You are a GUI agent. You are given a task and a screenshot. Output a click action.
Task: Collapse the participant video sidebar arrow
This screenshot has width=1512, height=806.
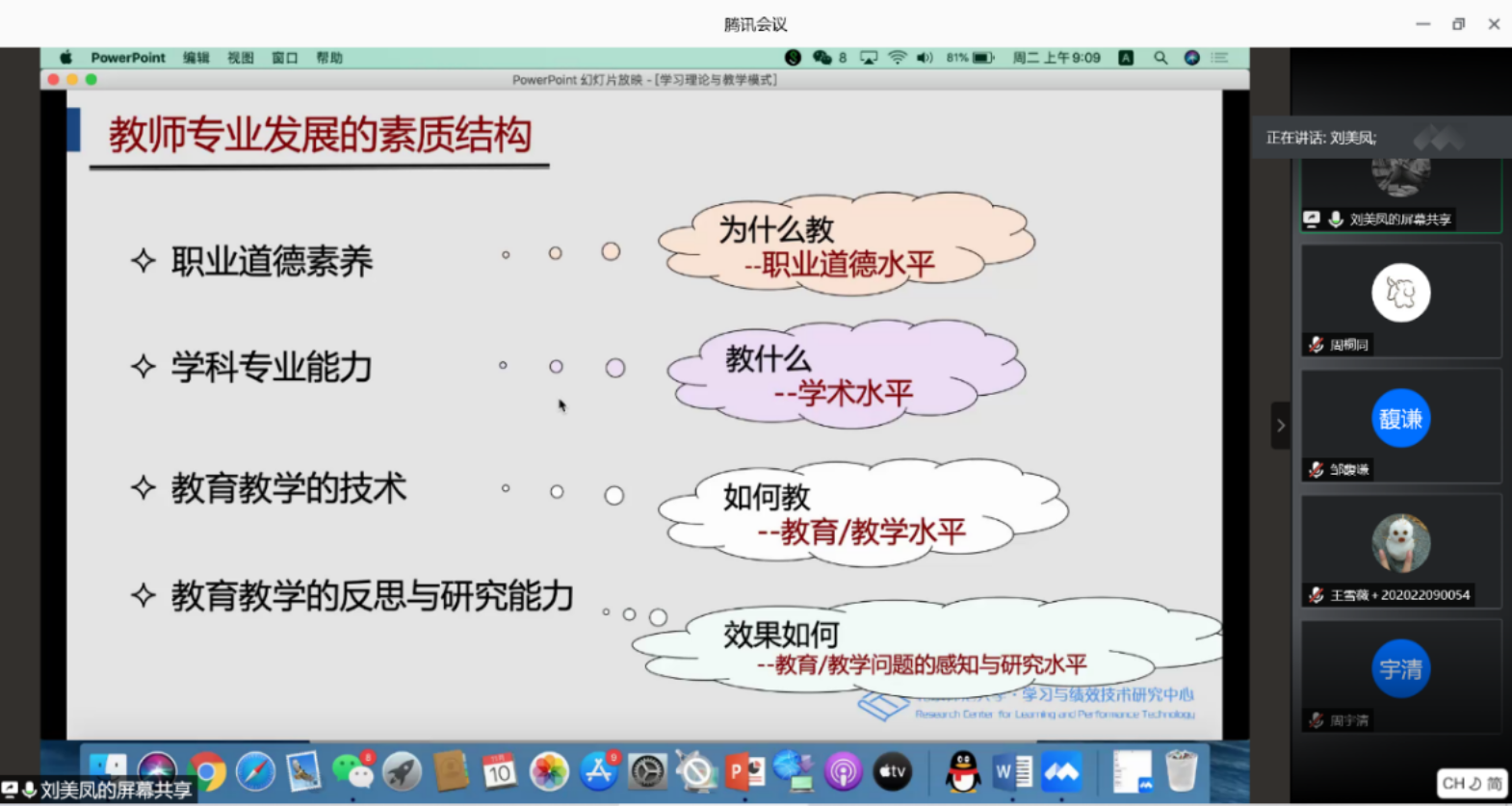coord(1280,426)
